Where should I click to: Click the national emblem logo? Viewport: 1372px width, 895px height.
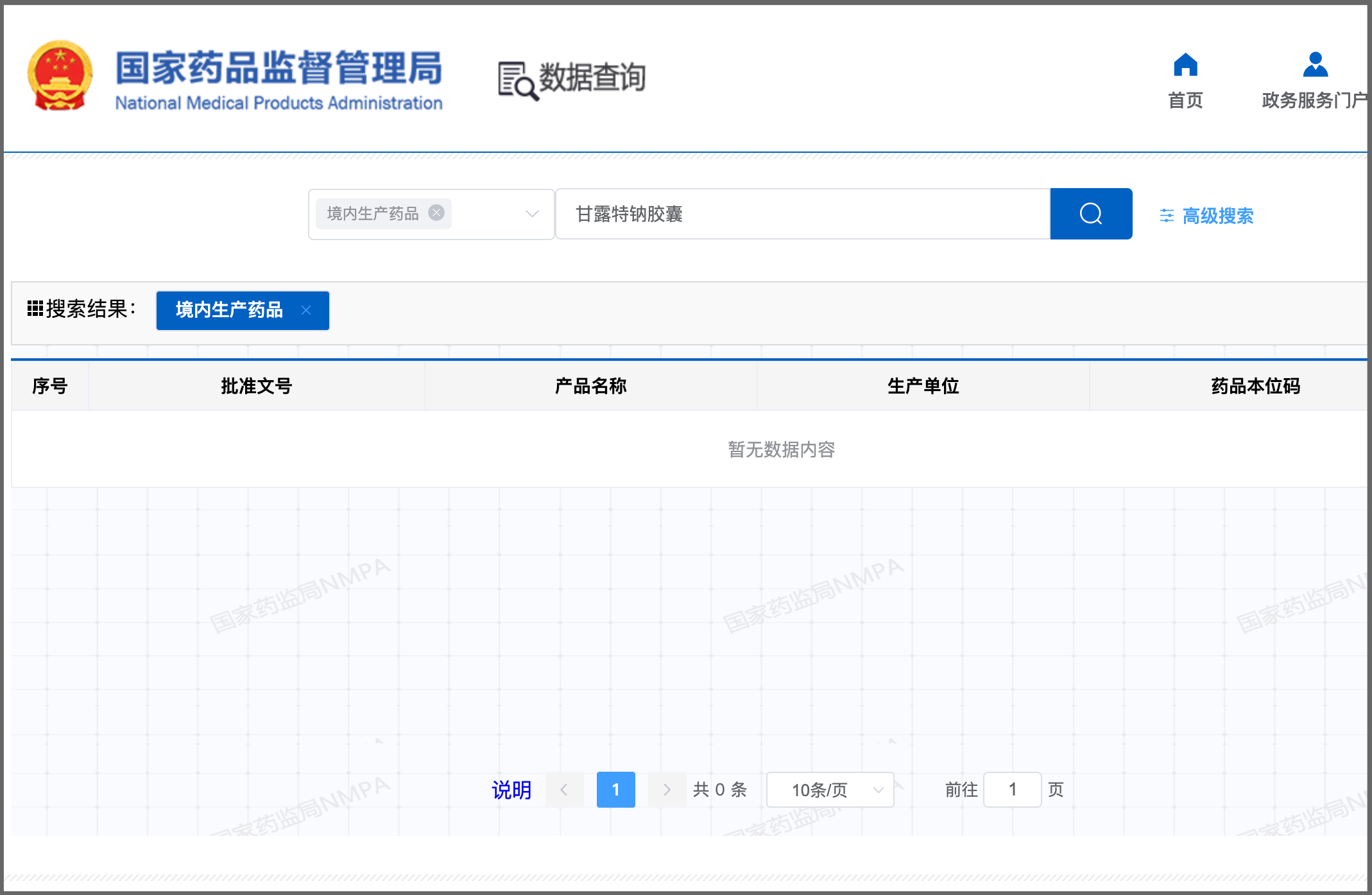(x=60, y=76)
